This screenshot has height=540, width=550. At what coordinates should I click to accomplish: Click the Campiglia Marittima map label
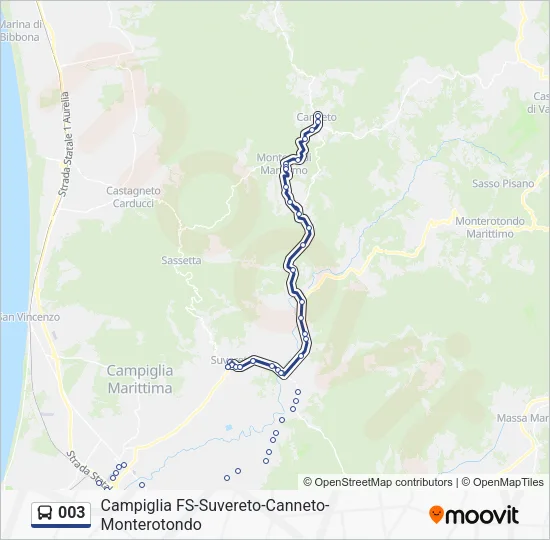[x=140, y=379]
